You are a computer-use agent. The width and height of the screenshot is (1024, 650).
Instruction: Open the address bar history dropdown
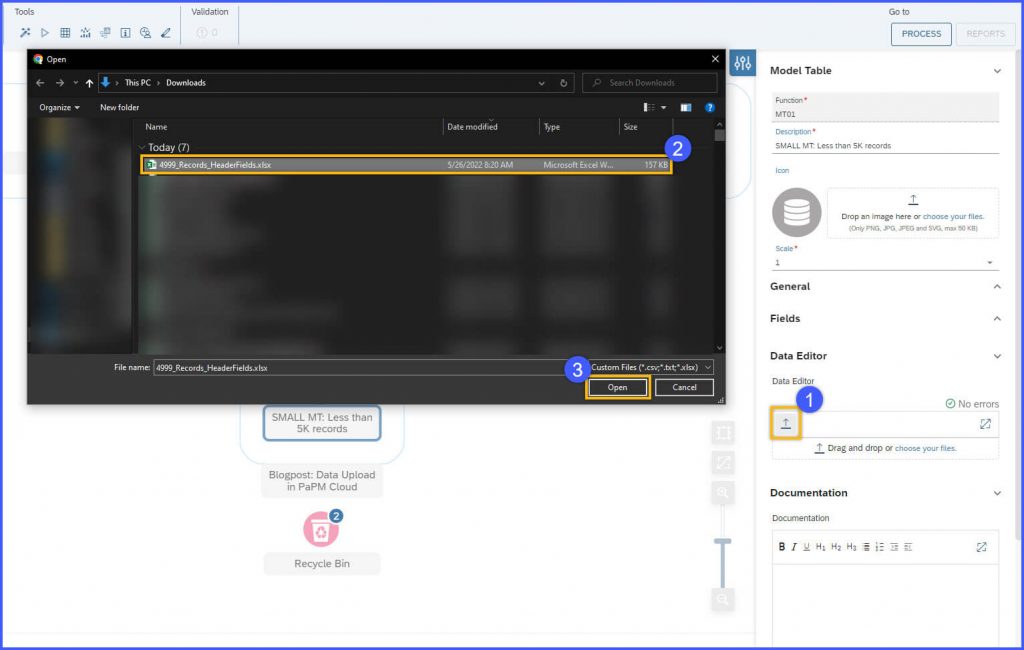[x=541, y=83]
